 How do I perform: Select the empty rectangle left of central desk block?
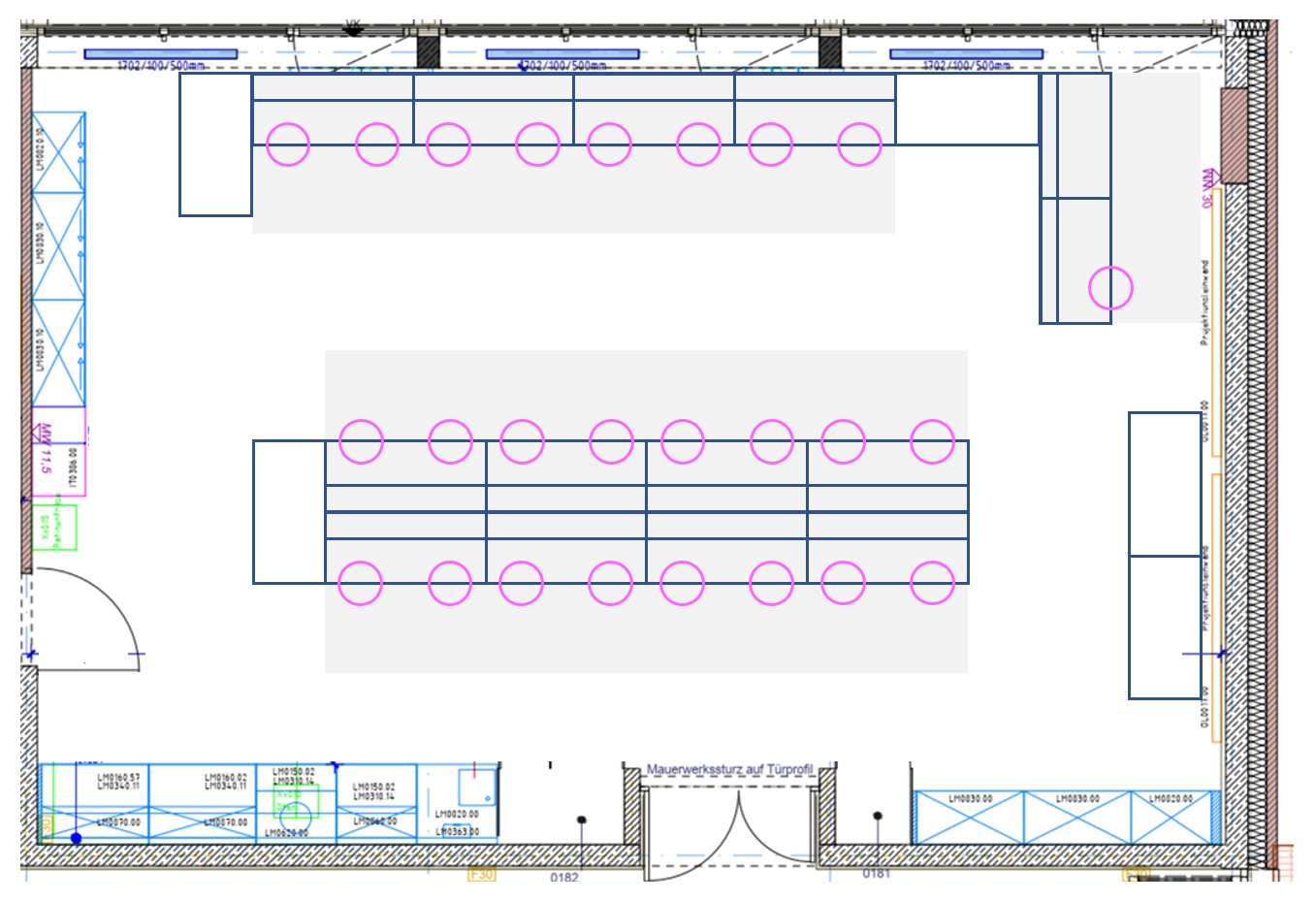(x=288, y=511)
